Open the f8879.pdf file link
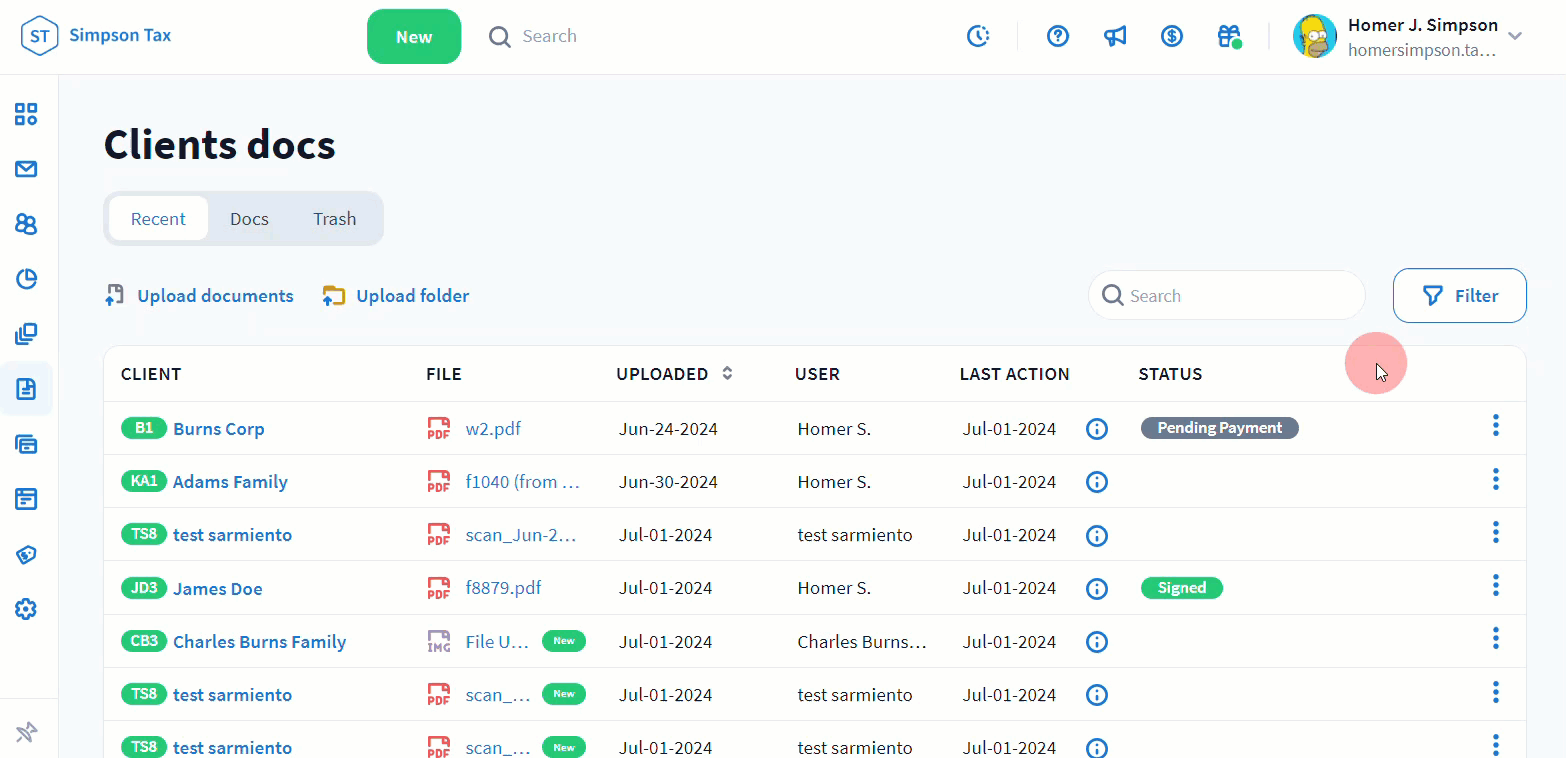 [503, 588]
